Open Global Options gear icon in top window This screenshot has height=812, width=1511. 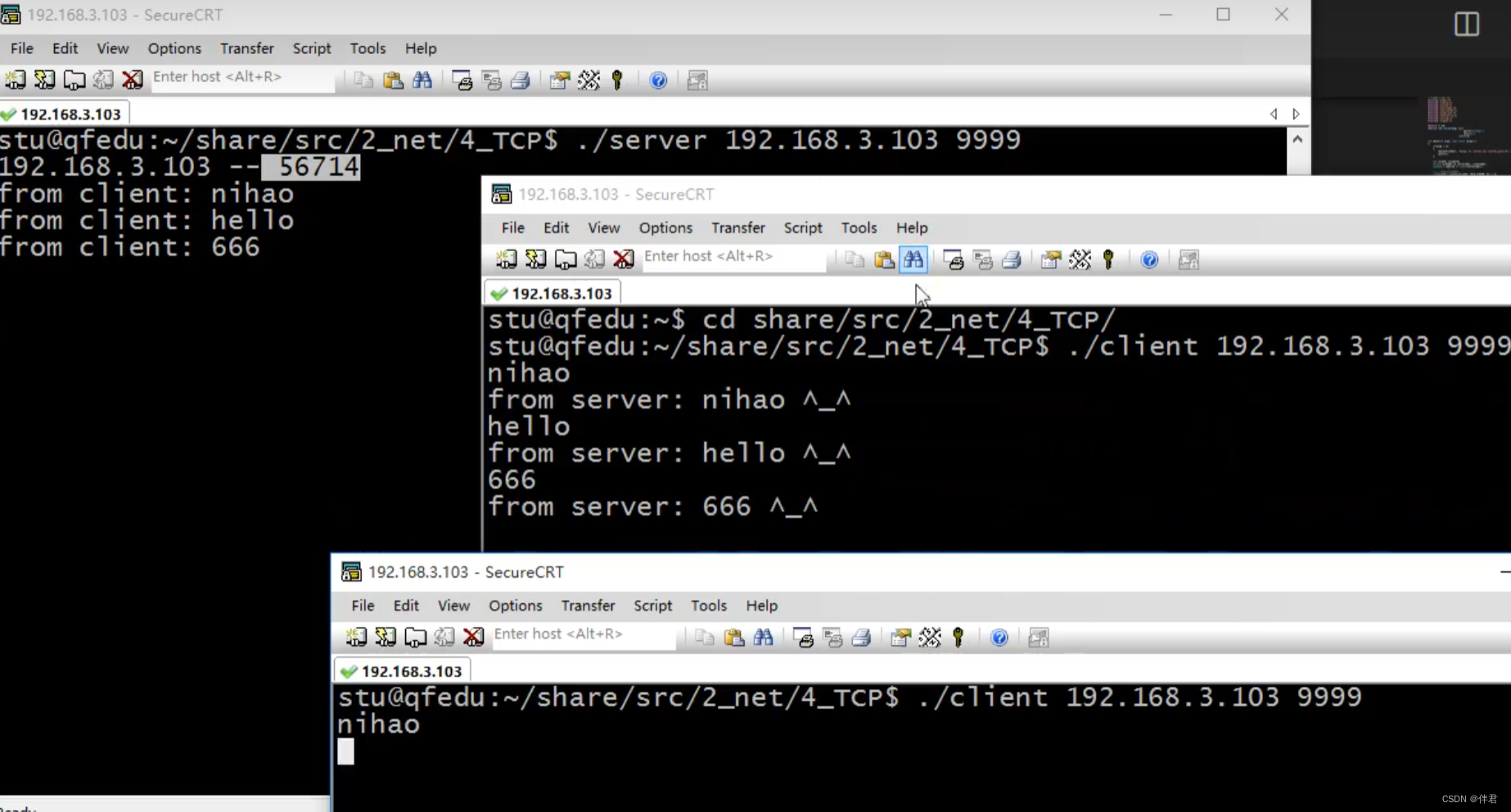(x=589, y=80)
